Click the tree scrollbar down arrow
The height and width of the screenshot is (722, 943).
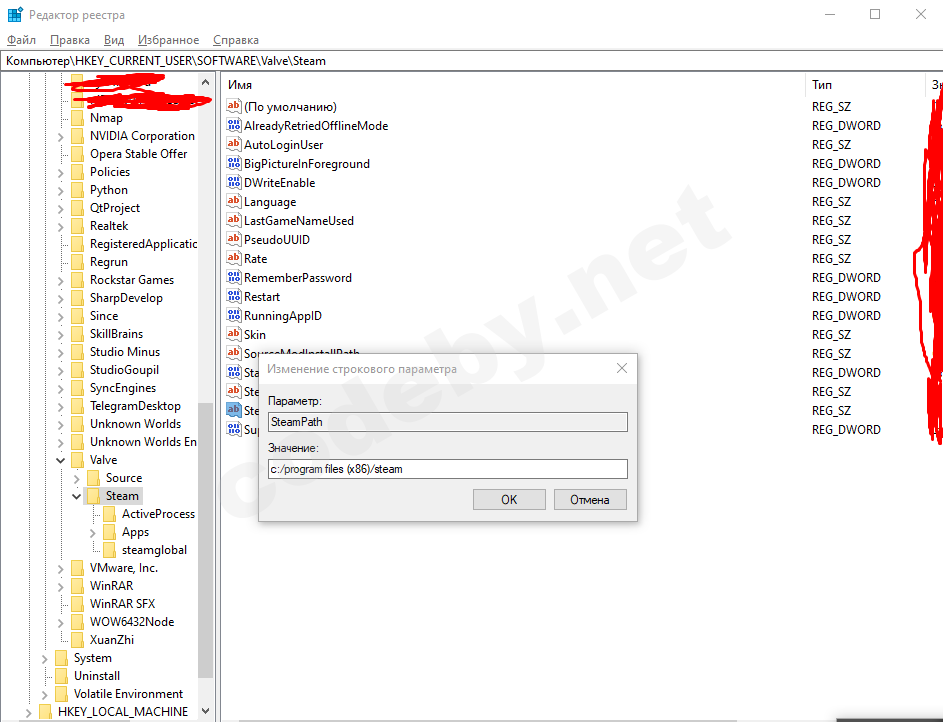[x=206, y=711]
